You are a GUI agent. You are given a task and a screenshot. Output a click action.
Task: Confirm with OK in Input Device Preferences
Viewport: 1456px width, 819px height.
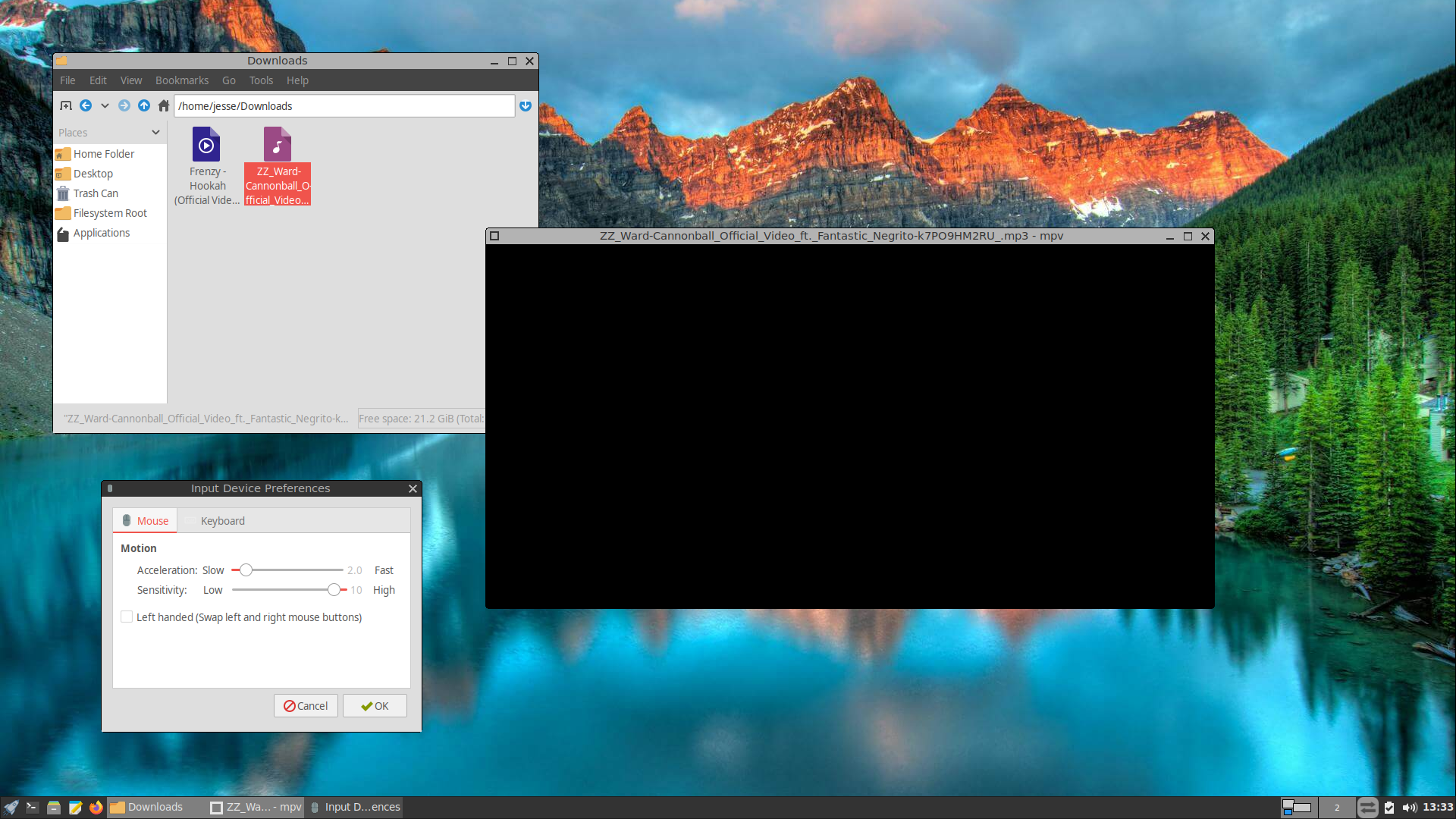point(375,706)
